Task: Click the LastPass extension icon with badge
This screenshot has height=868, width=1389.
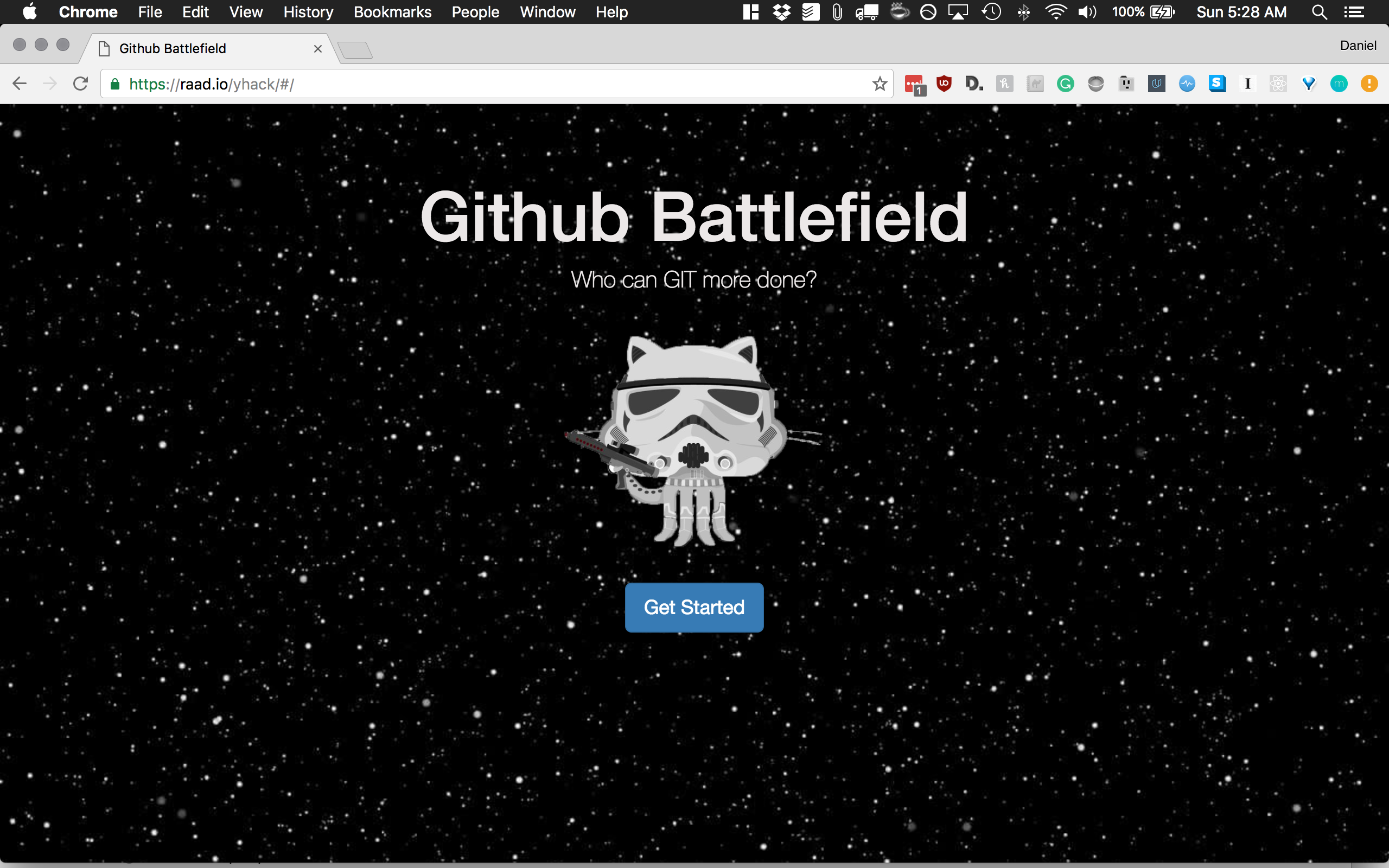Action: pos(914,85)
